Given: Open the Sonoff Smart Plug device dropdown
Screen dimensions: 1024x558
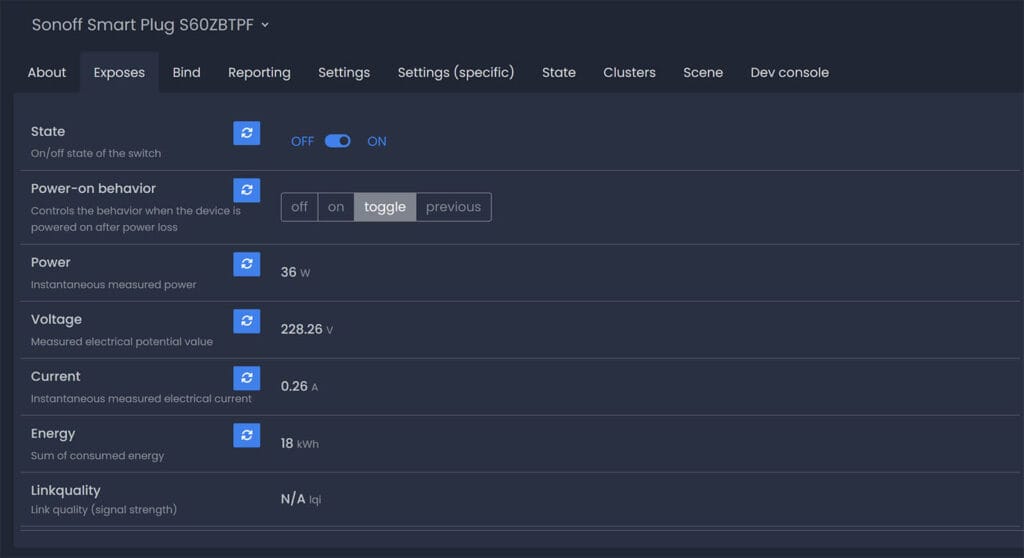Looking at the screenshot, I should pyautogui.click(x=150, y=25).
